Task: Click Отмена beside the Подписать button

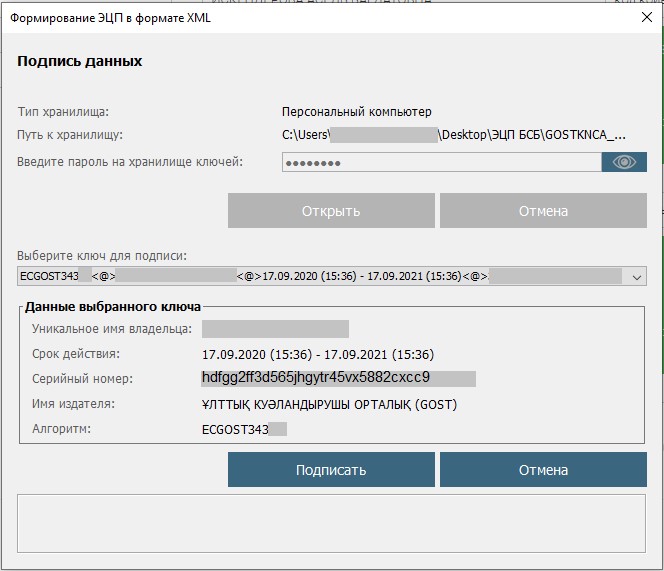Action: pyautogui.click(x=543, y=470)
